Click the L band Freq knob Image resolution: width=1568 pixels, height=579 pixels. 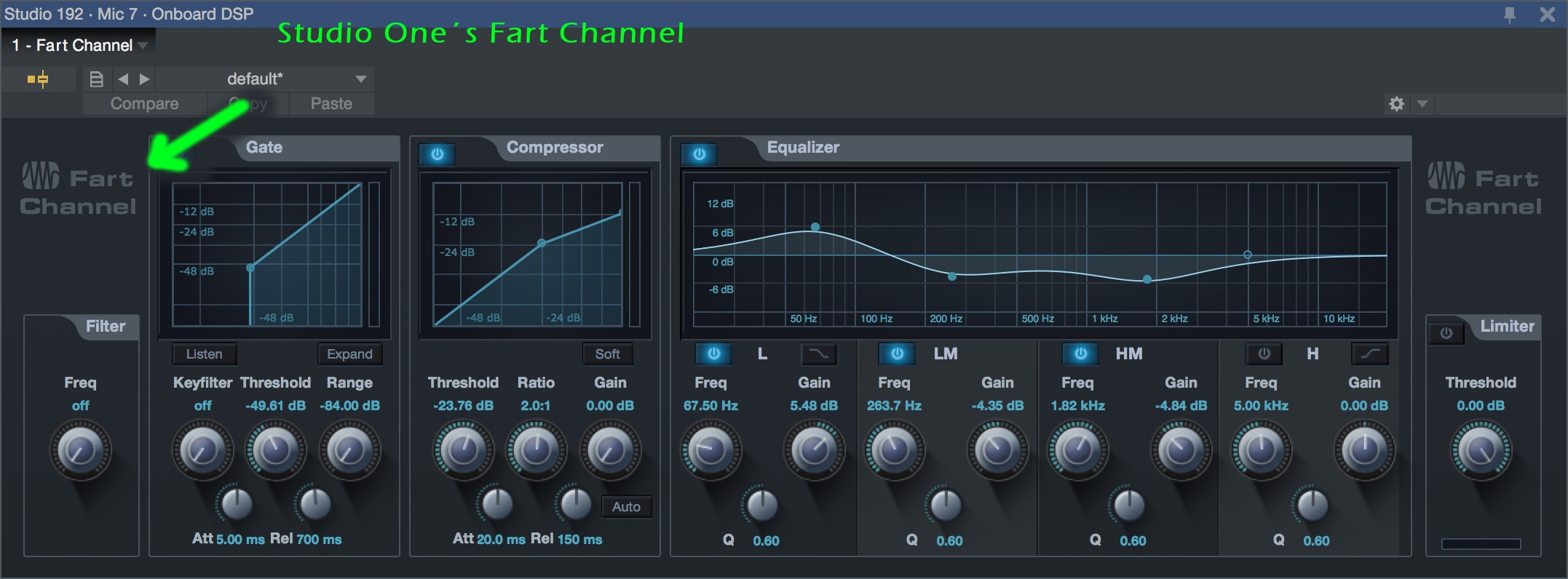pos(710,450)
